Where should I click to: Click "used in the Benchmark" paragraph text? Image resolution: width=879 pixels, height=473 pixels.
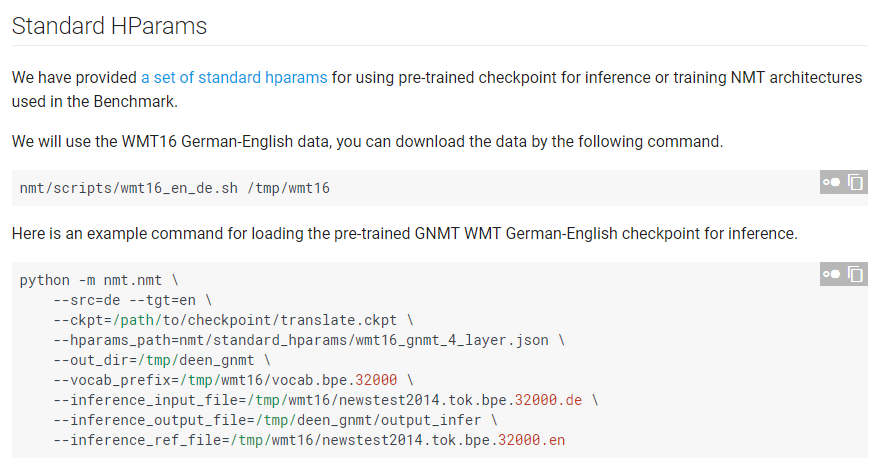point(96,101)
